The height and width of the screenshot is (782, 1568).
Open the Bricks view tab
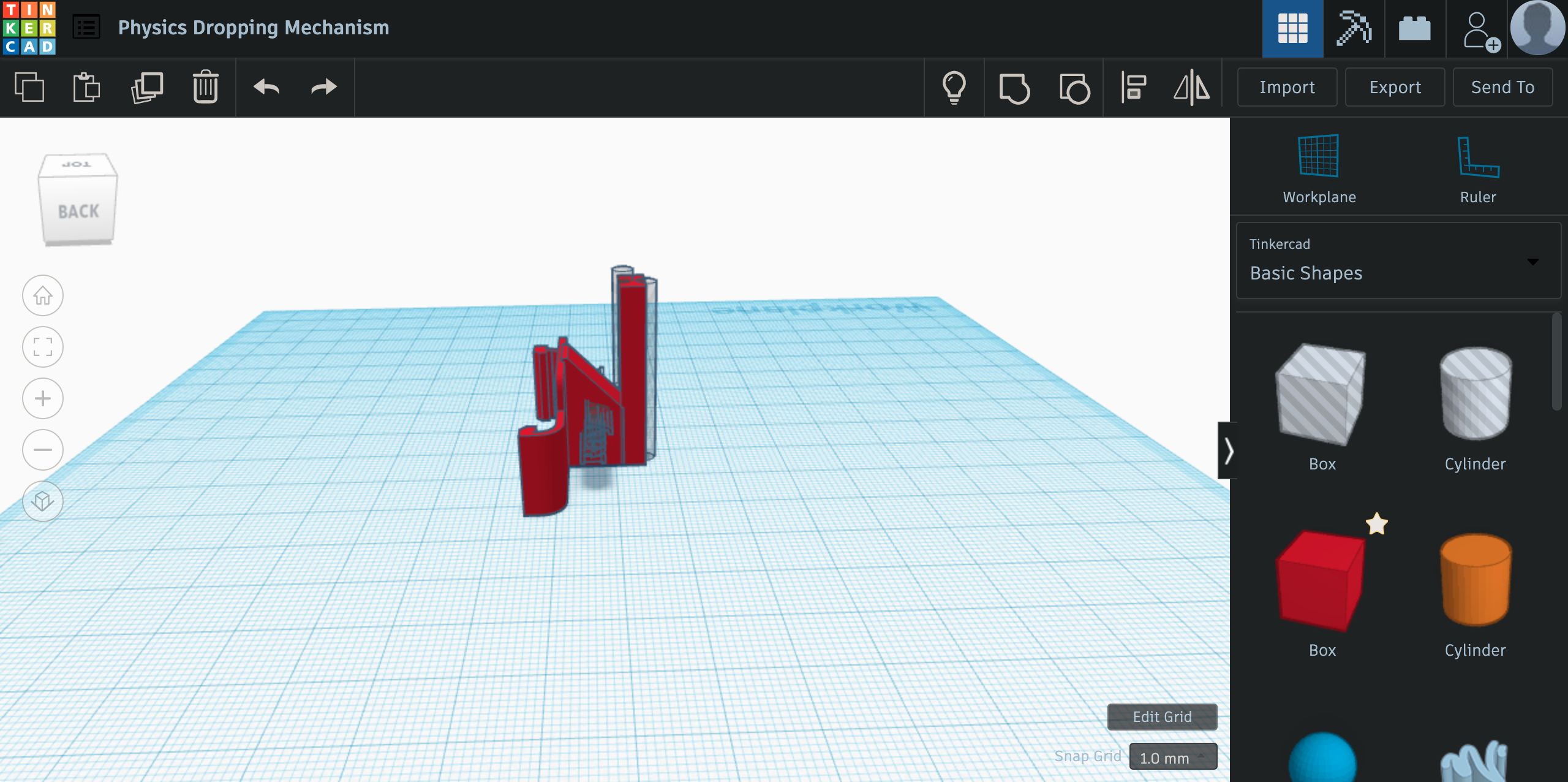point(1414,28)
